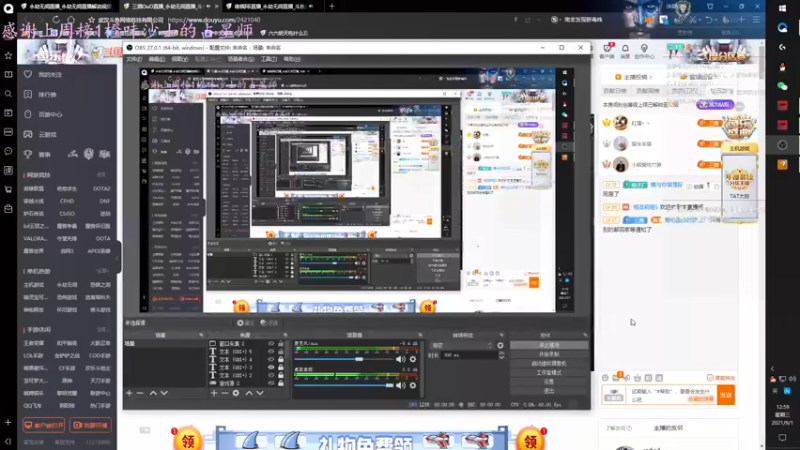Open settings gear of first mixer channel

413,359
